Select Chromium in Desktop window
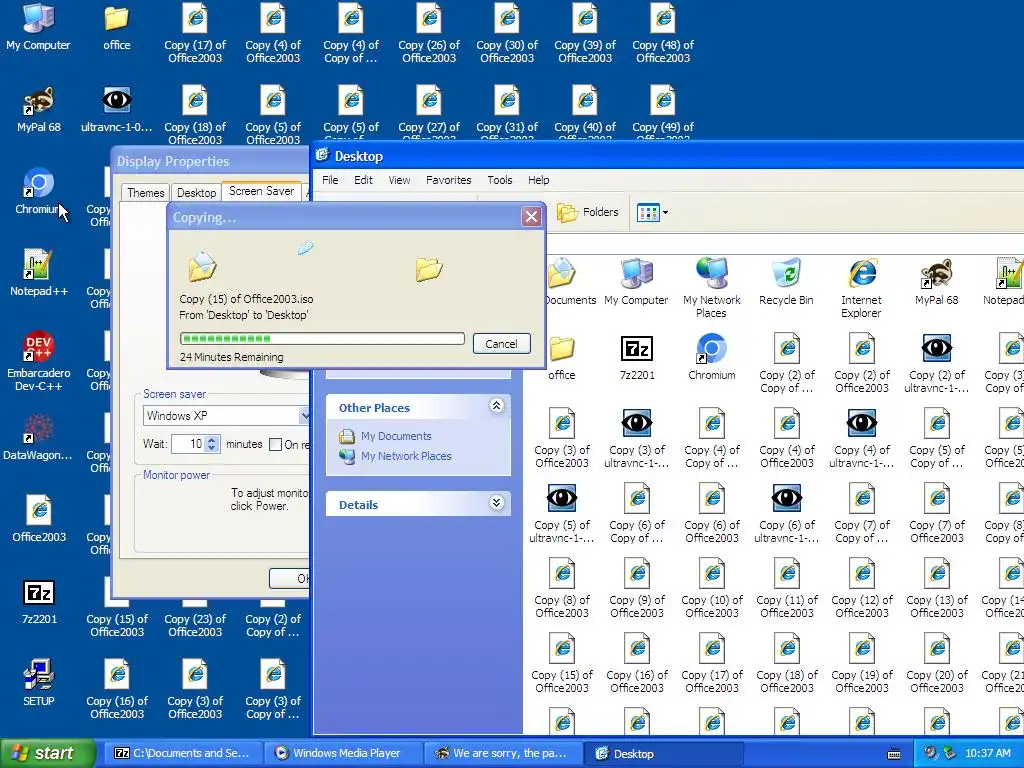The height and width of the screenshot is (768, 1024). (x=711, y=357)
